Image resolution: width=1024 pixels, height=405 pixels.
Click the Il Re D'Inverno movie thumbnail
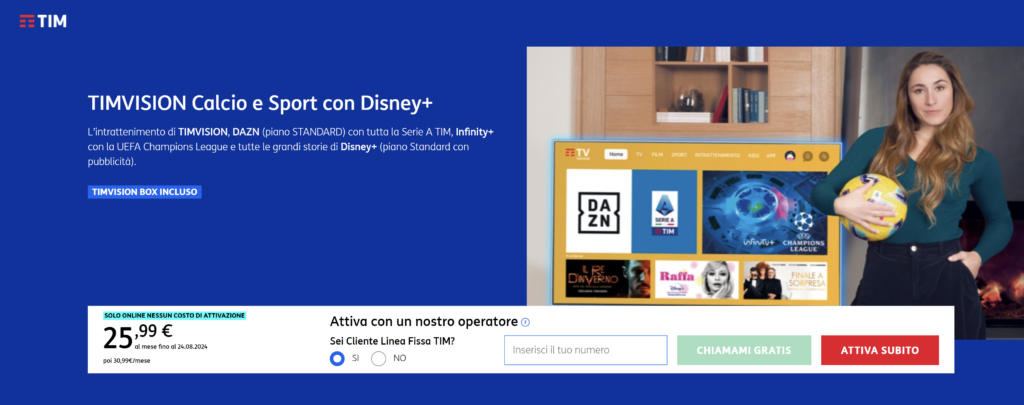pyautogui.click(x=608, y=280)
